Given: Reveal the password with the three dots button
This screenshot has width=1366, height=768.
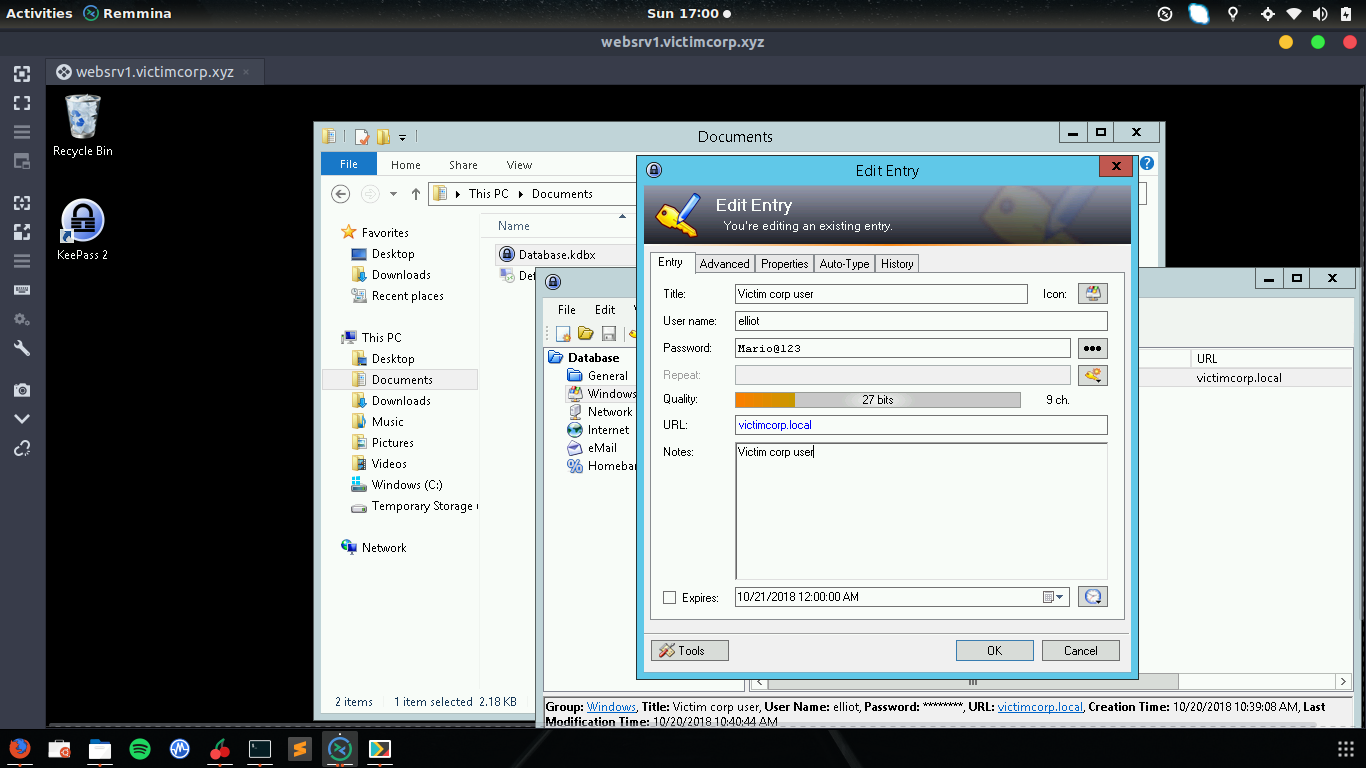Looking at the screenshot, I should 1092,348.
